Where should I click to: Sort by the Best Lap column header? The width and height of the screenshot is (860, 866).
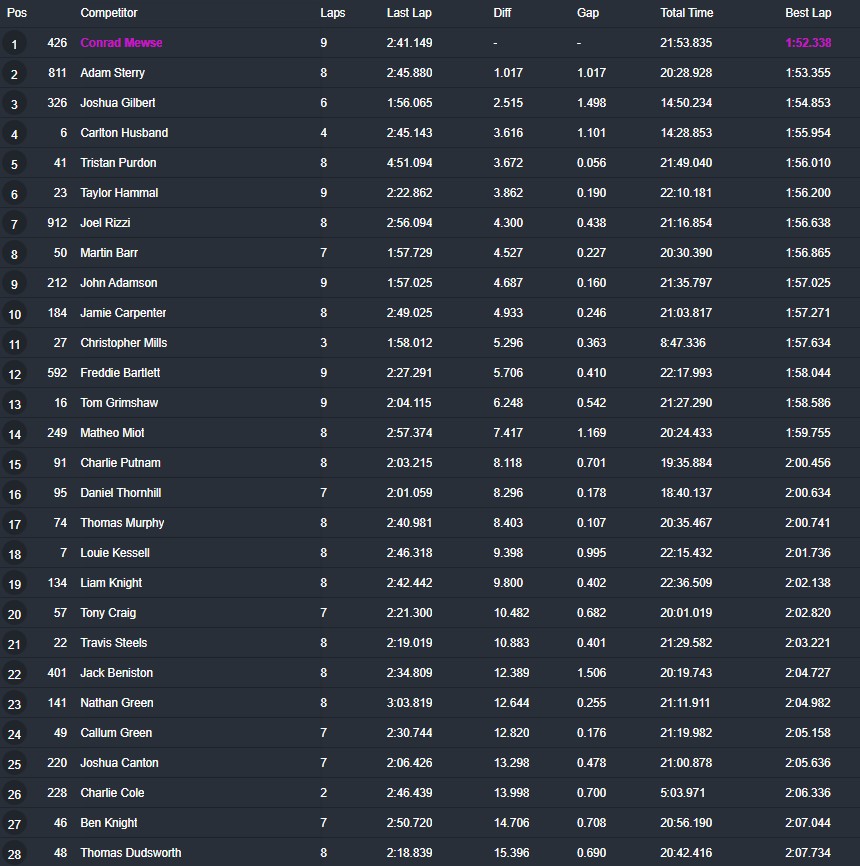pyautogui.click(x=808, y=13)
